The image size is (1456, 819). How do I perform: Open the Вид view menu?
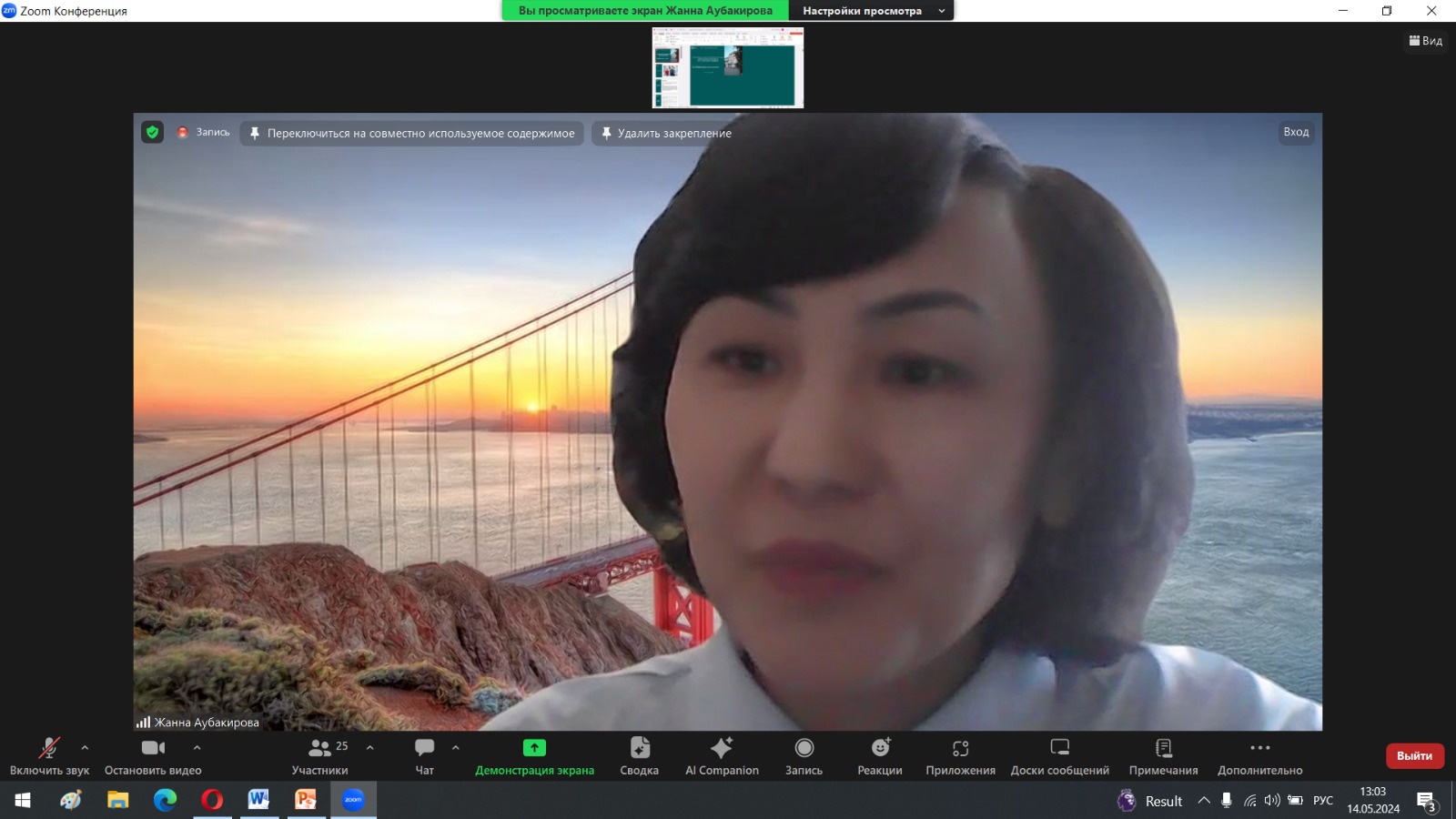click(1425, 41)
